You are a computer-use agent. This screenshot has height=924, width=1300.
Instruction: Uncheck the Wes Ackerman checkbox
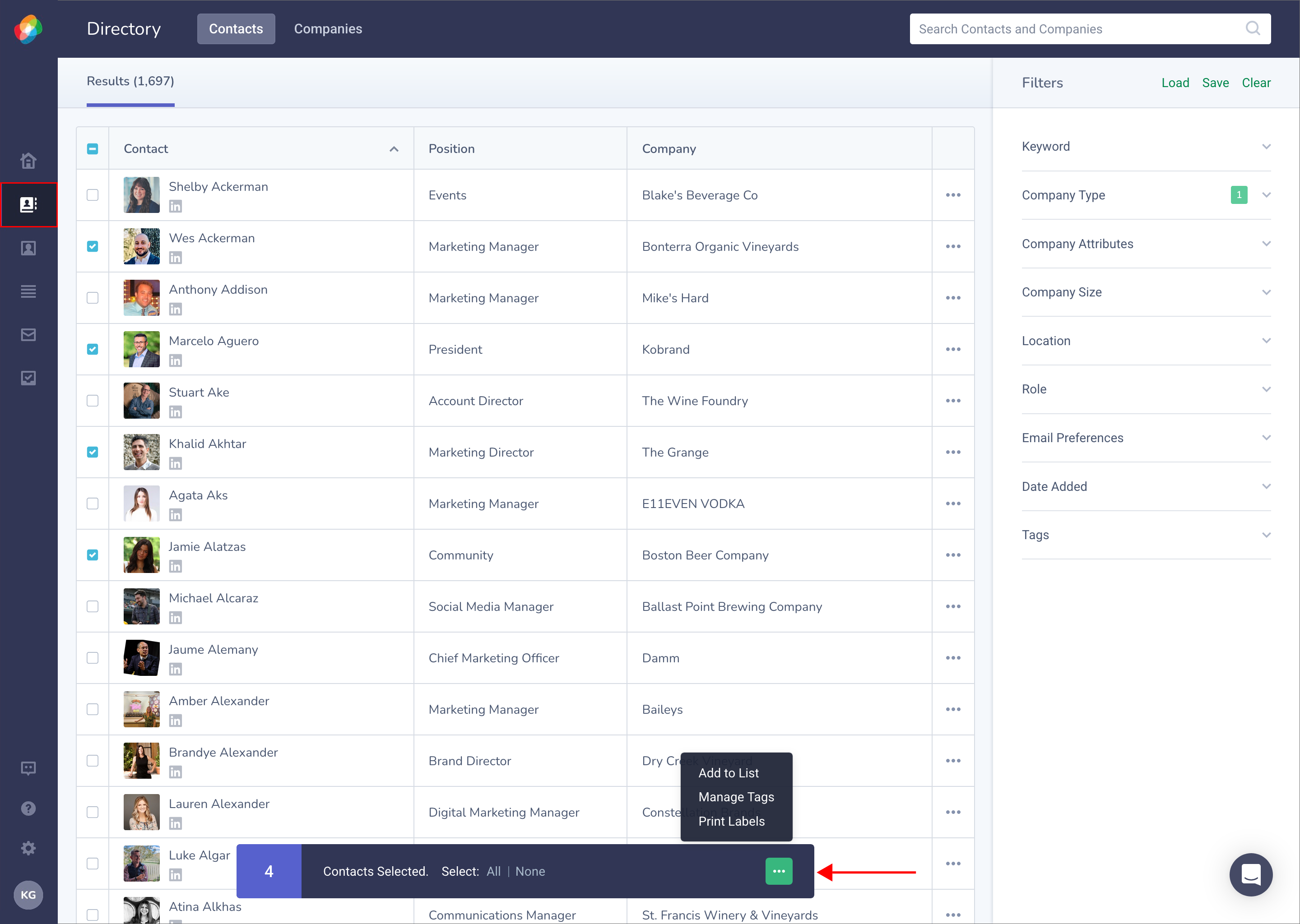click(92, 246)
